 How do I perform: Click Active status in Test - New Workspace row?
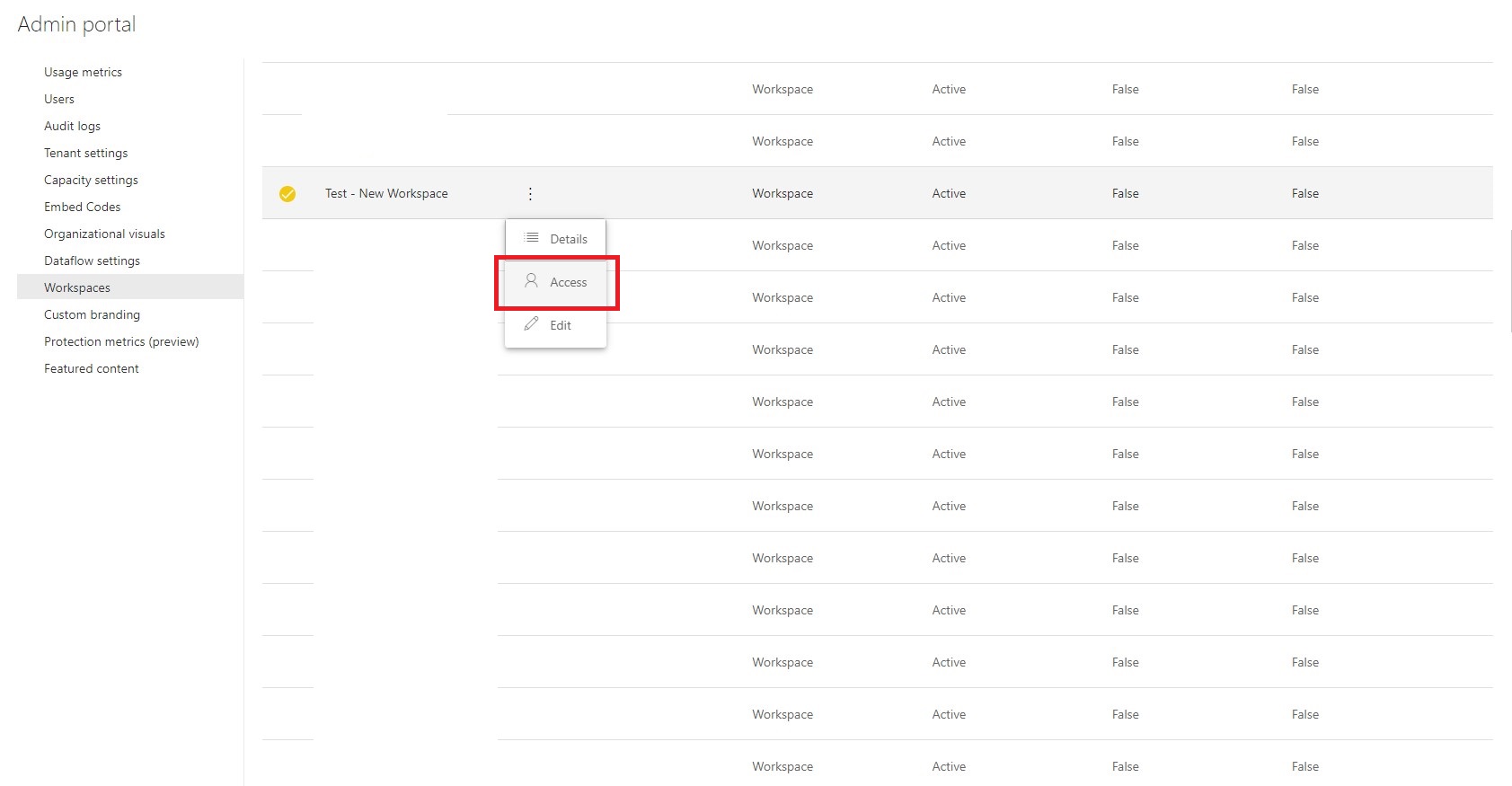click(x=949, y=193)
